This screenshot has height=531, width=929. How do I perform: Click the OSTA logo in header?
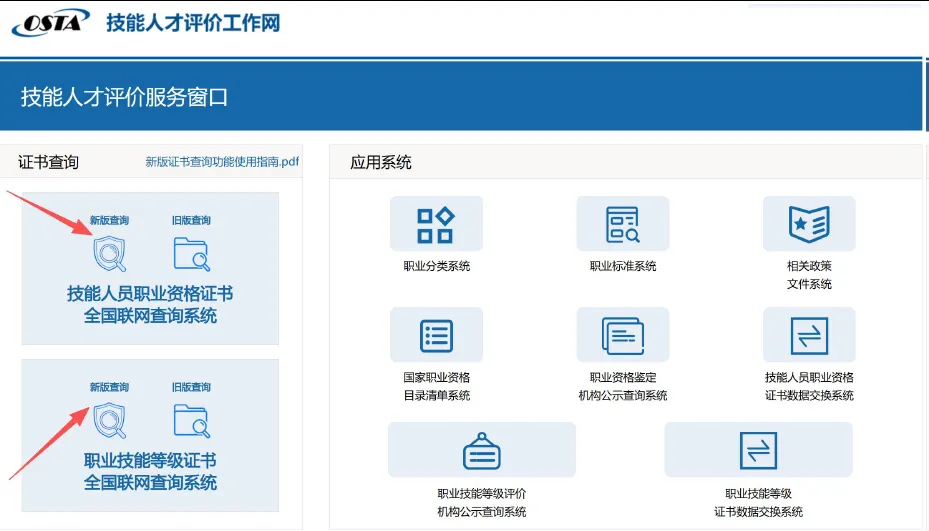[x=50, y=23]
